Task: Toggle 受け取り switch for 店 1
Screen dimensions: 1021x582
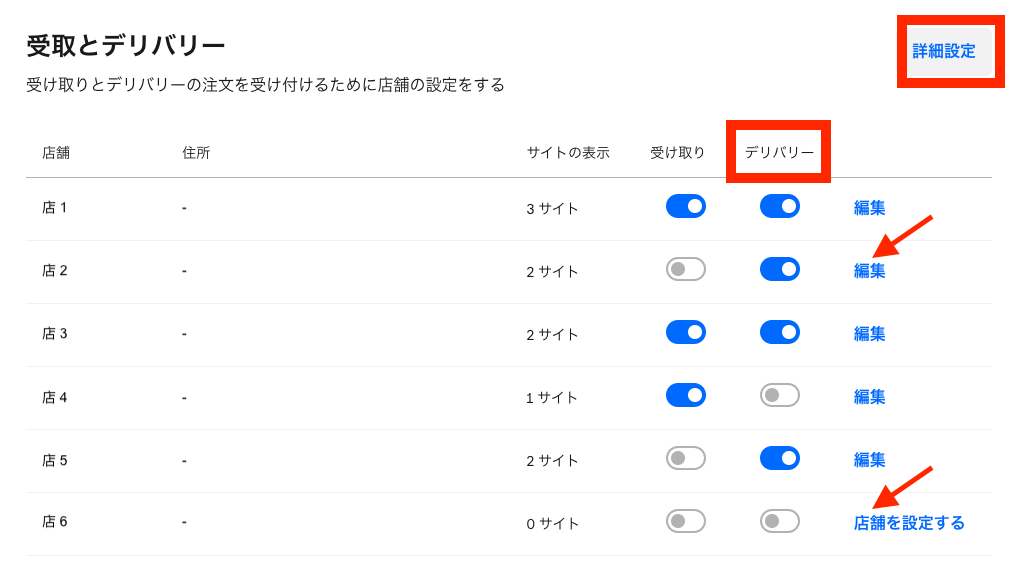Action: pos(686,206)
